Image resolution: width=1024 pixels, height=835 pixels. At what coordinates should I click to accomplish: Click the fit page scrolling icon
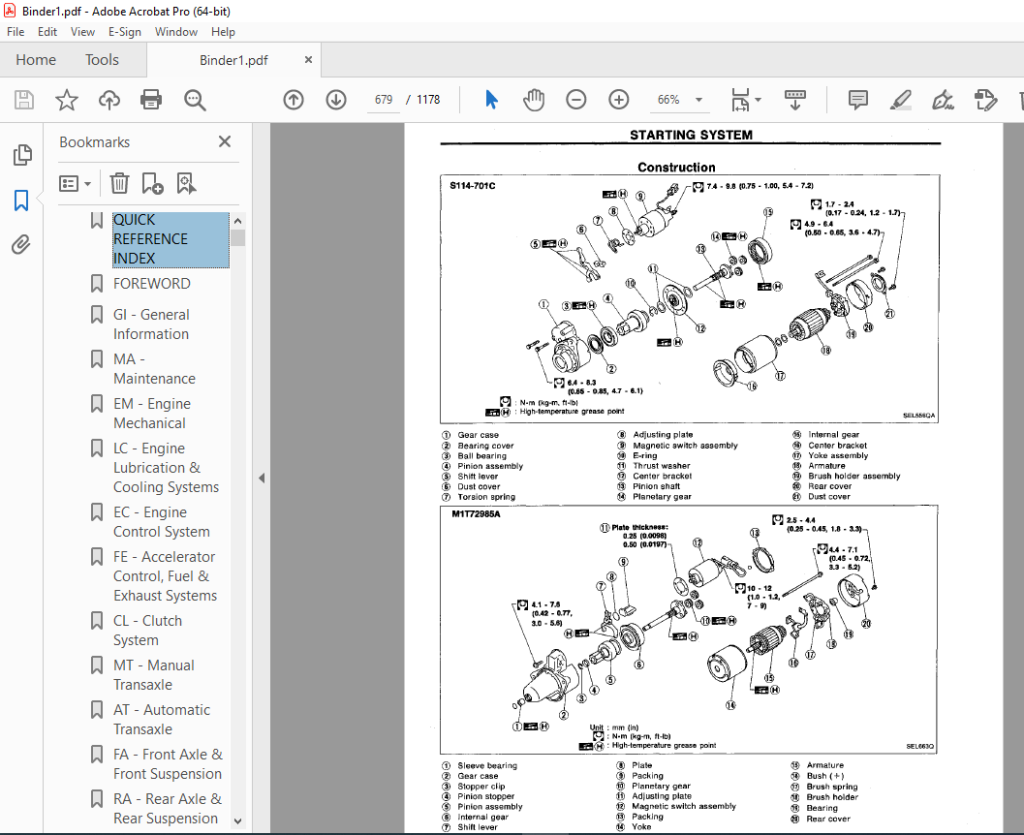point(741,100)
